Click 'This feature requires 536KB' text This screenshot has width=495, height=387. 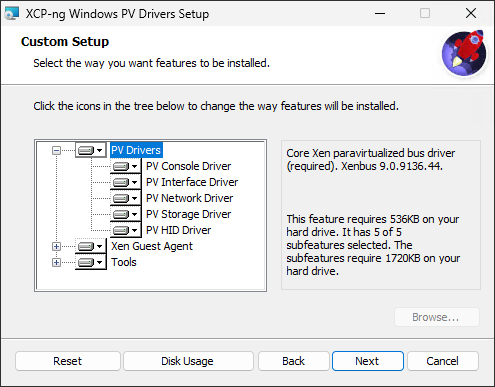[x=373, y=245]
